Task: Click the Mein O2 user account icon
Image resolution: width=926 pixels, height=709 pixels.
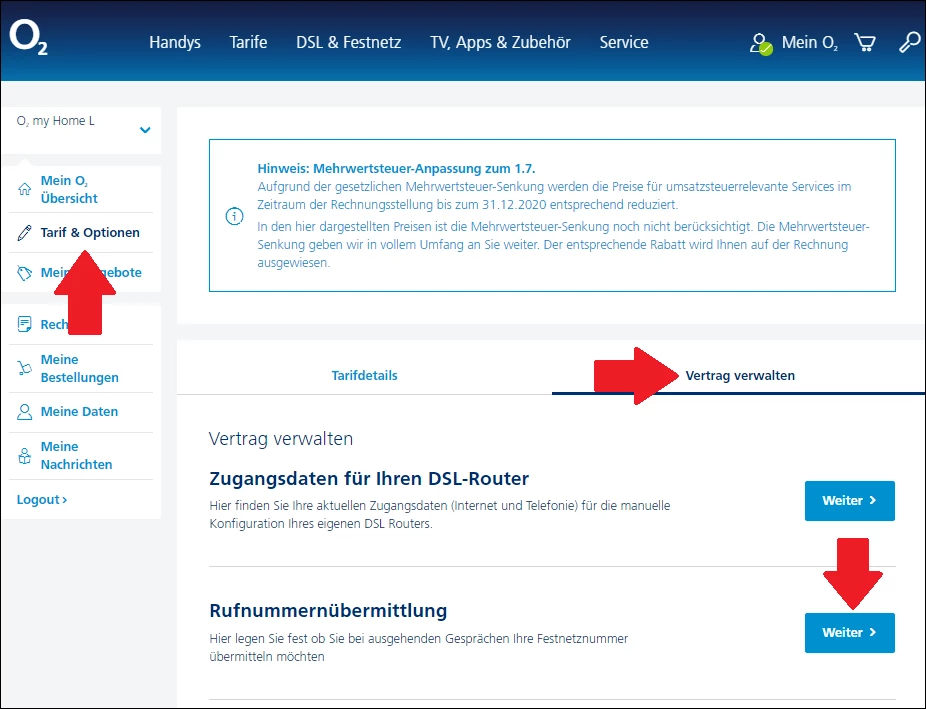Action: click(761, 44)
